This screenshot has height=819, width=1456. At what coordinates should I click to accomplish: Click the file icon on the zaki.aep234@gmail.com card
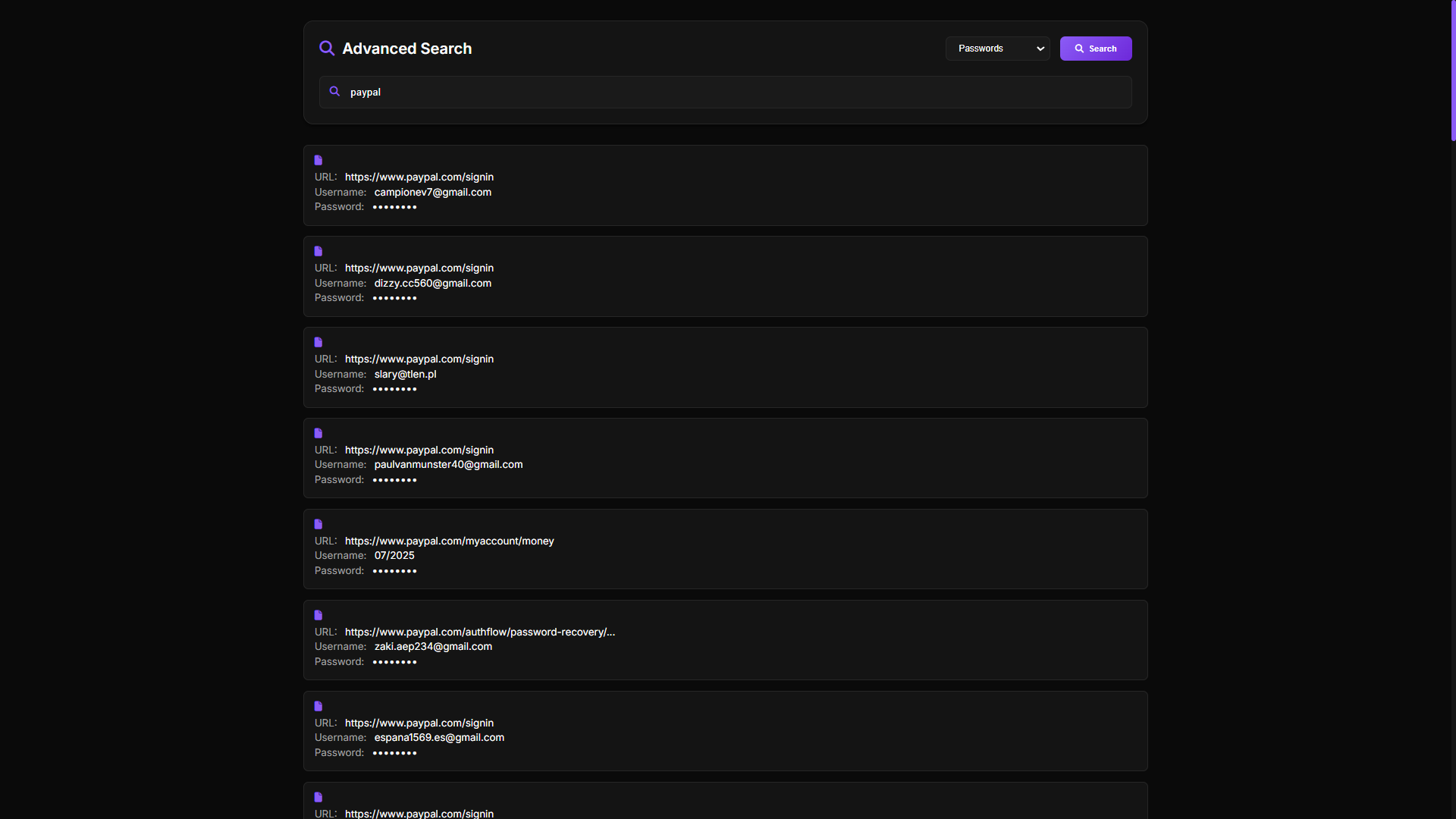318,615
